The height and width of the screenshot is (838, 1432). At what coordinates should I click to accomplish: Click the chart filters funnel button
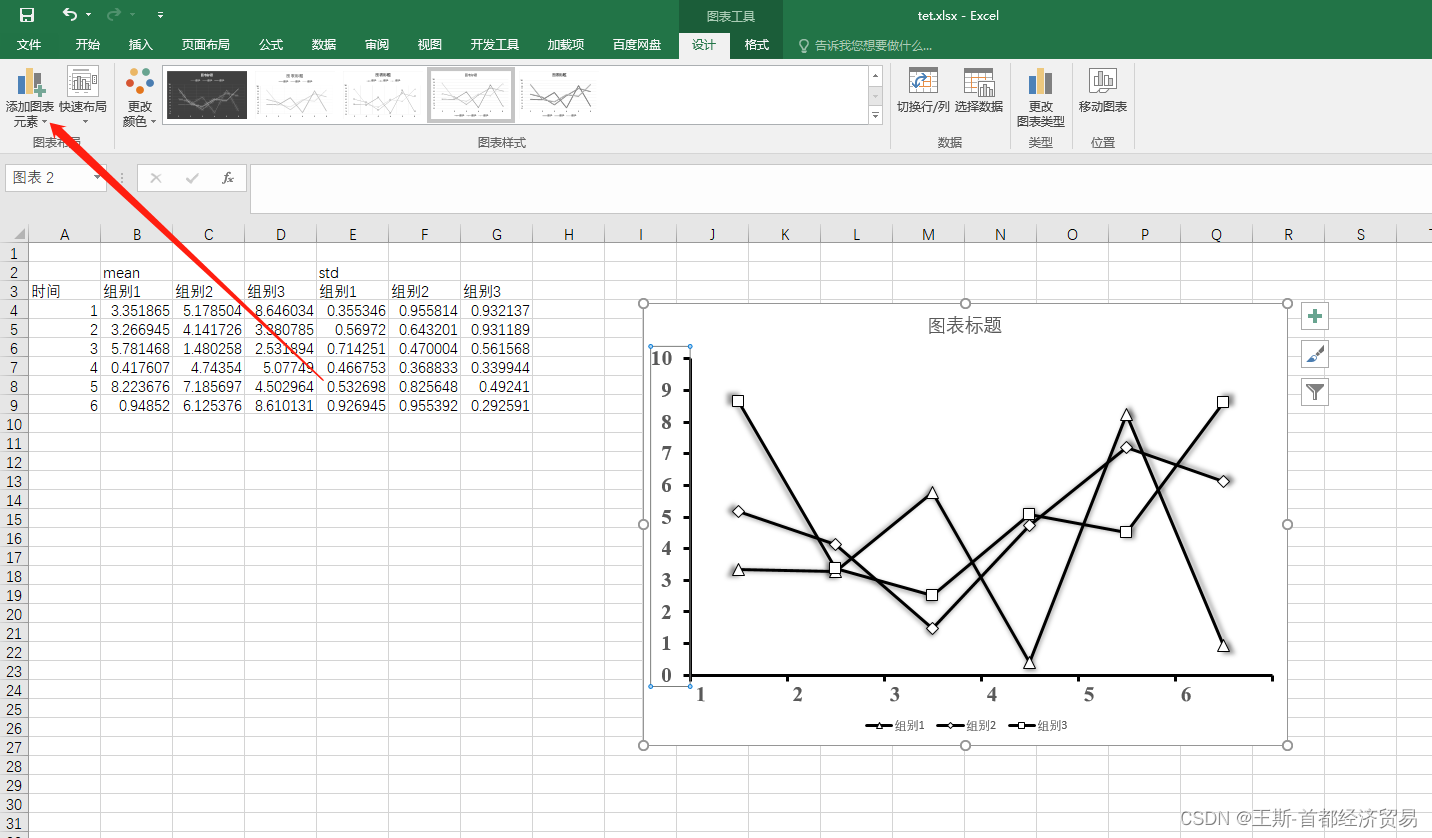pos(1315,392)
